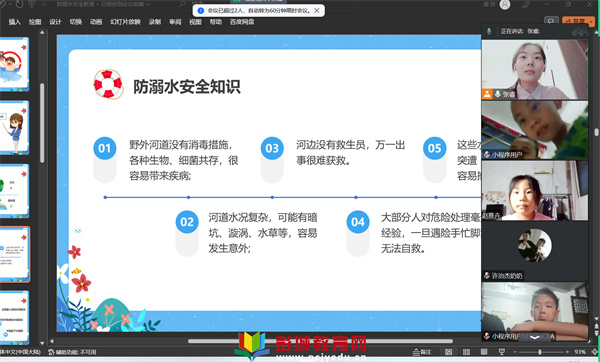The width and height of the screenshot is (600, 362).
Task: Click the pen icon in title bar
Action: tap(526, 5)
